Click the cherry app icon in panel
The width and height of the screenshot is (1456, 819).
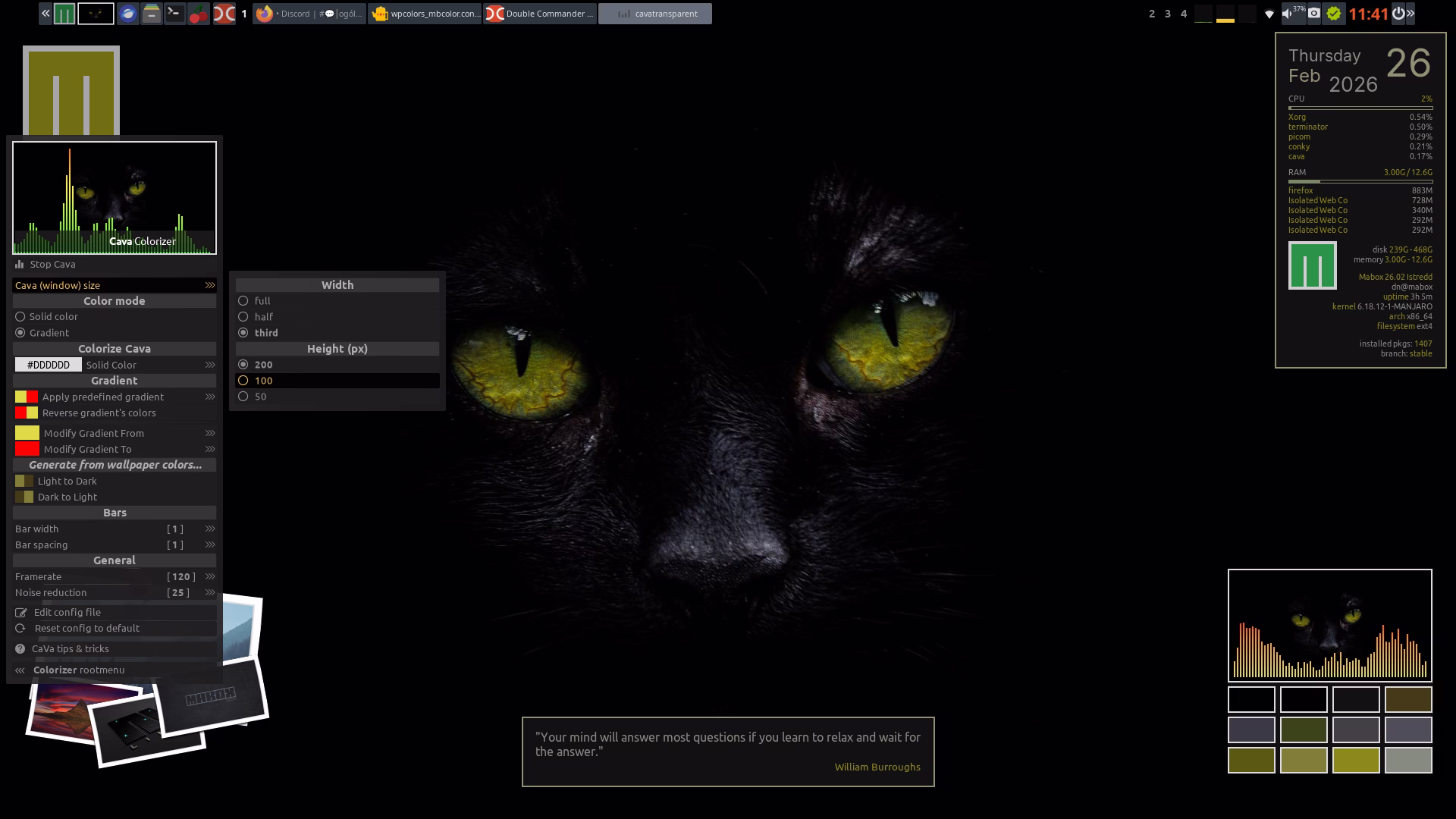(199, 14)
